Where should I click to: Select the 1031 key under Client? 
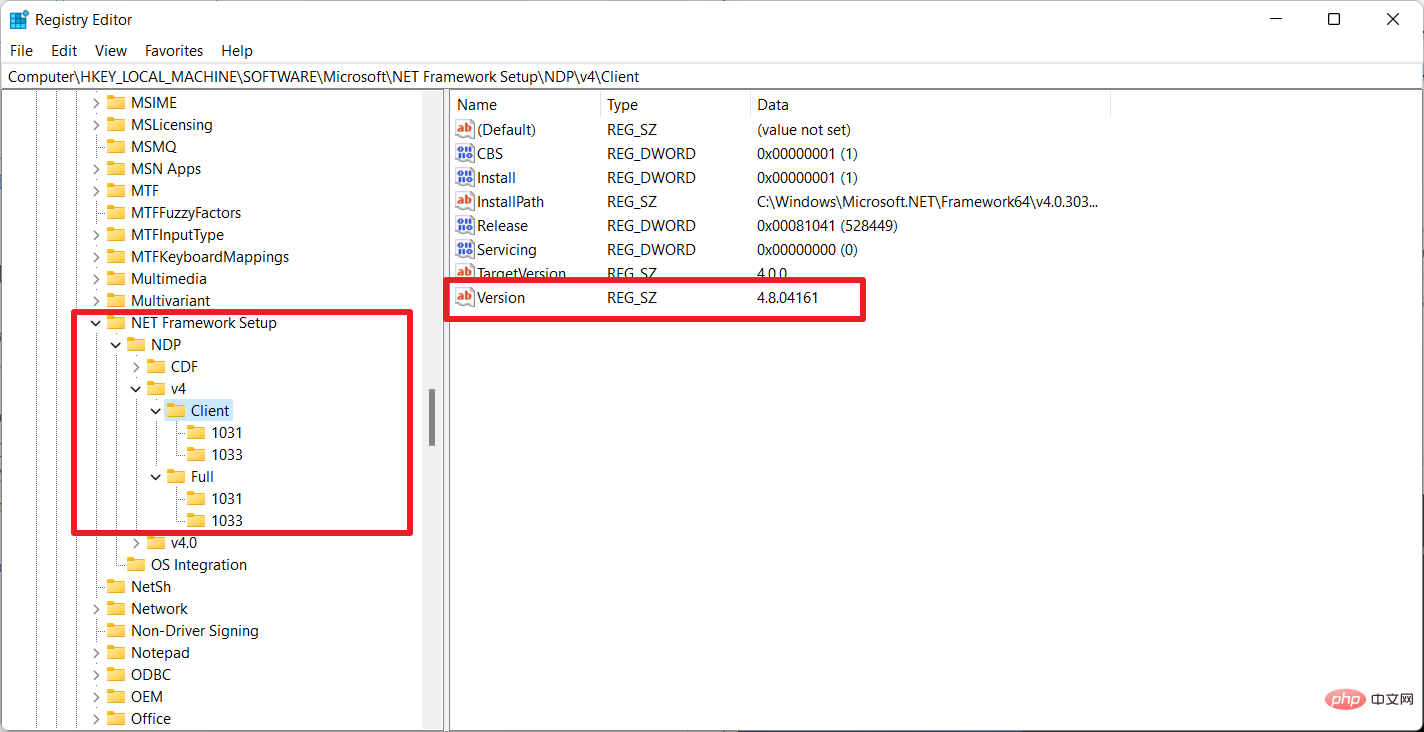(x=227, y=432)
